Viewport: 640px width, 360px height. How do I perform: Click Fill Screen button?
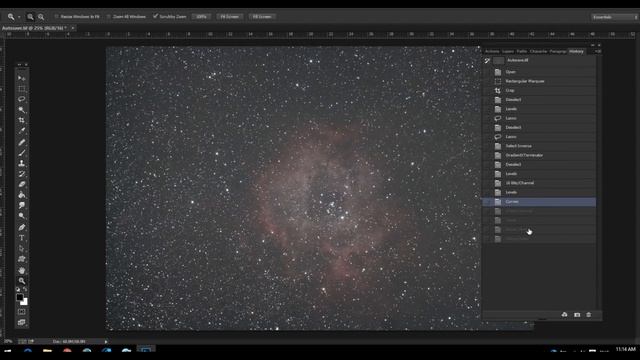pos(262,17)
